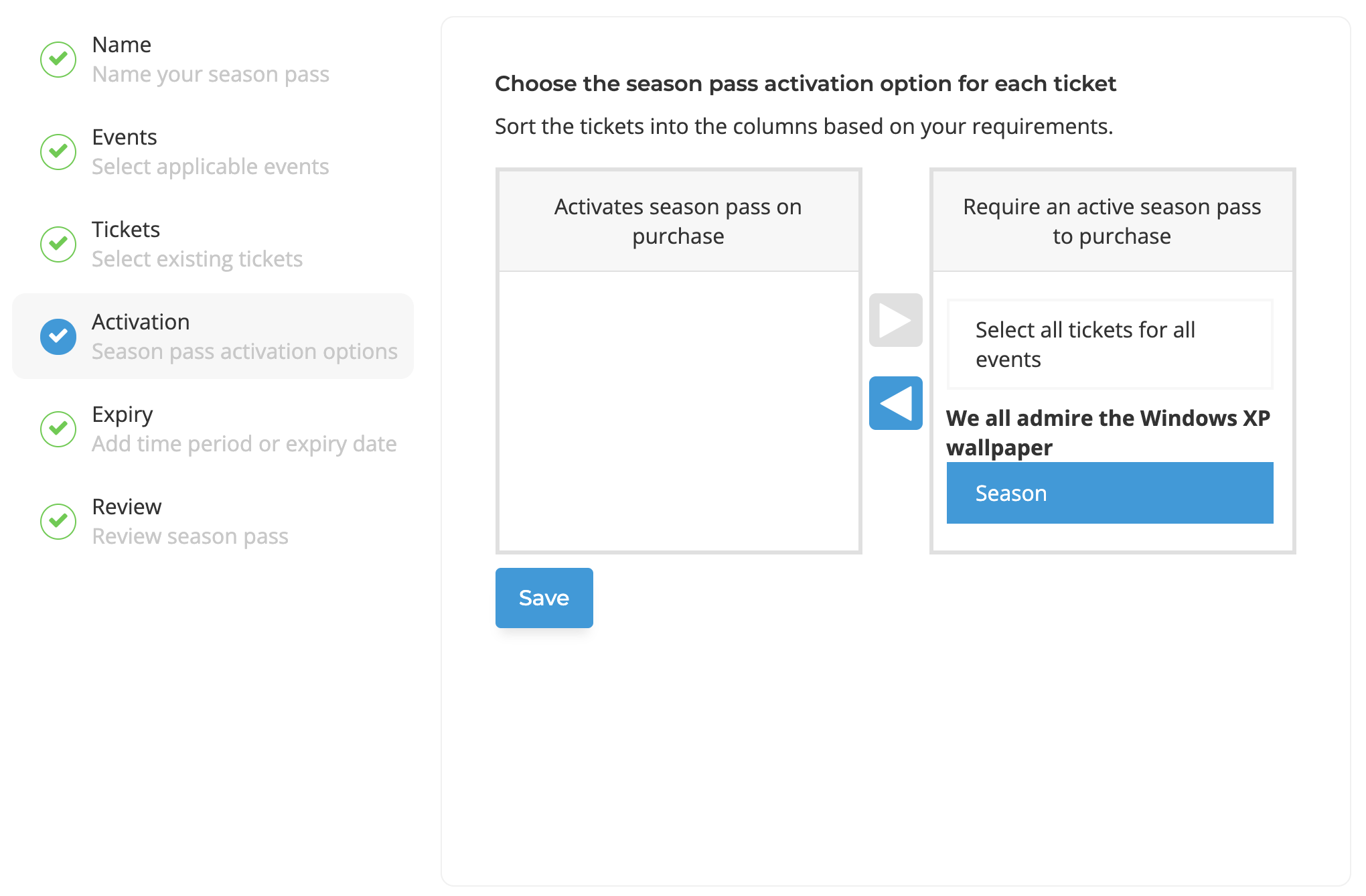Click the green checkmark beside Tickets step
The image size is (1366, 896).
tap(58, 244)
